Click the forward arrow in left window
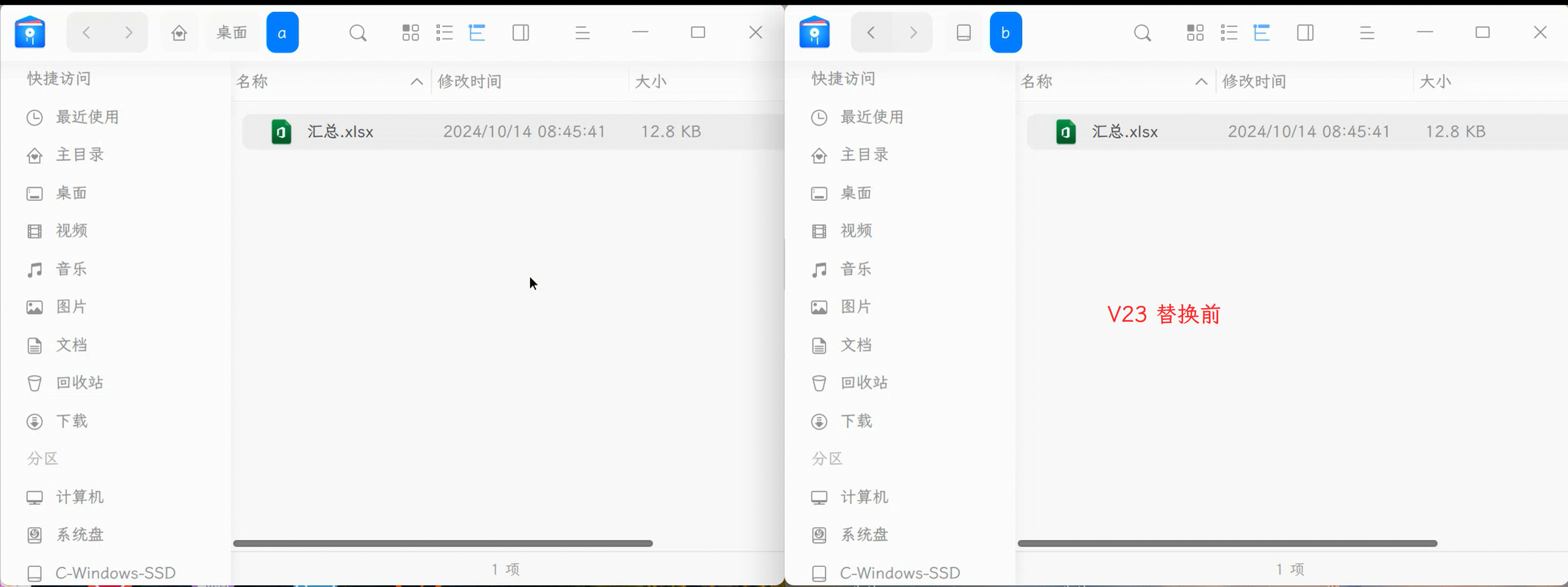The image size is (1568, 587). [129, 32]
